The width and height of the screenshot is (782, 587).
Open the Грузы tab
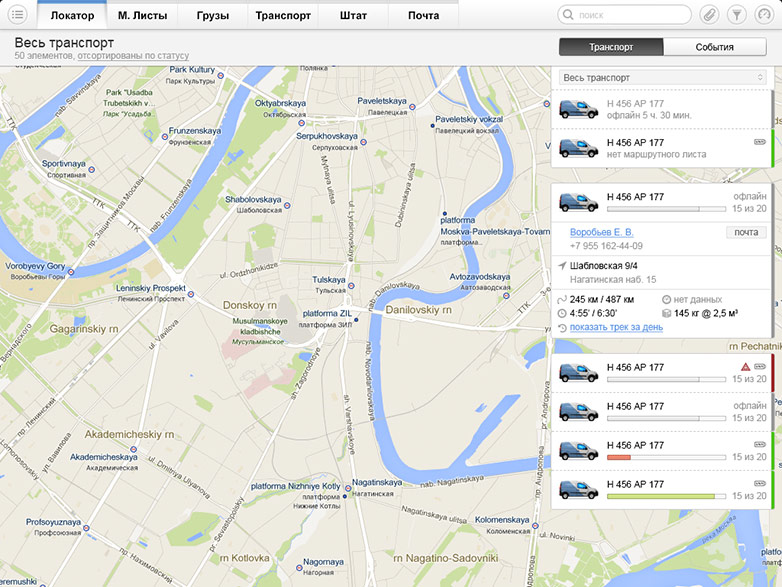tap(213, 15)
